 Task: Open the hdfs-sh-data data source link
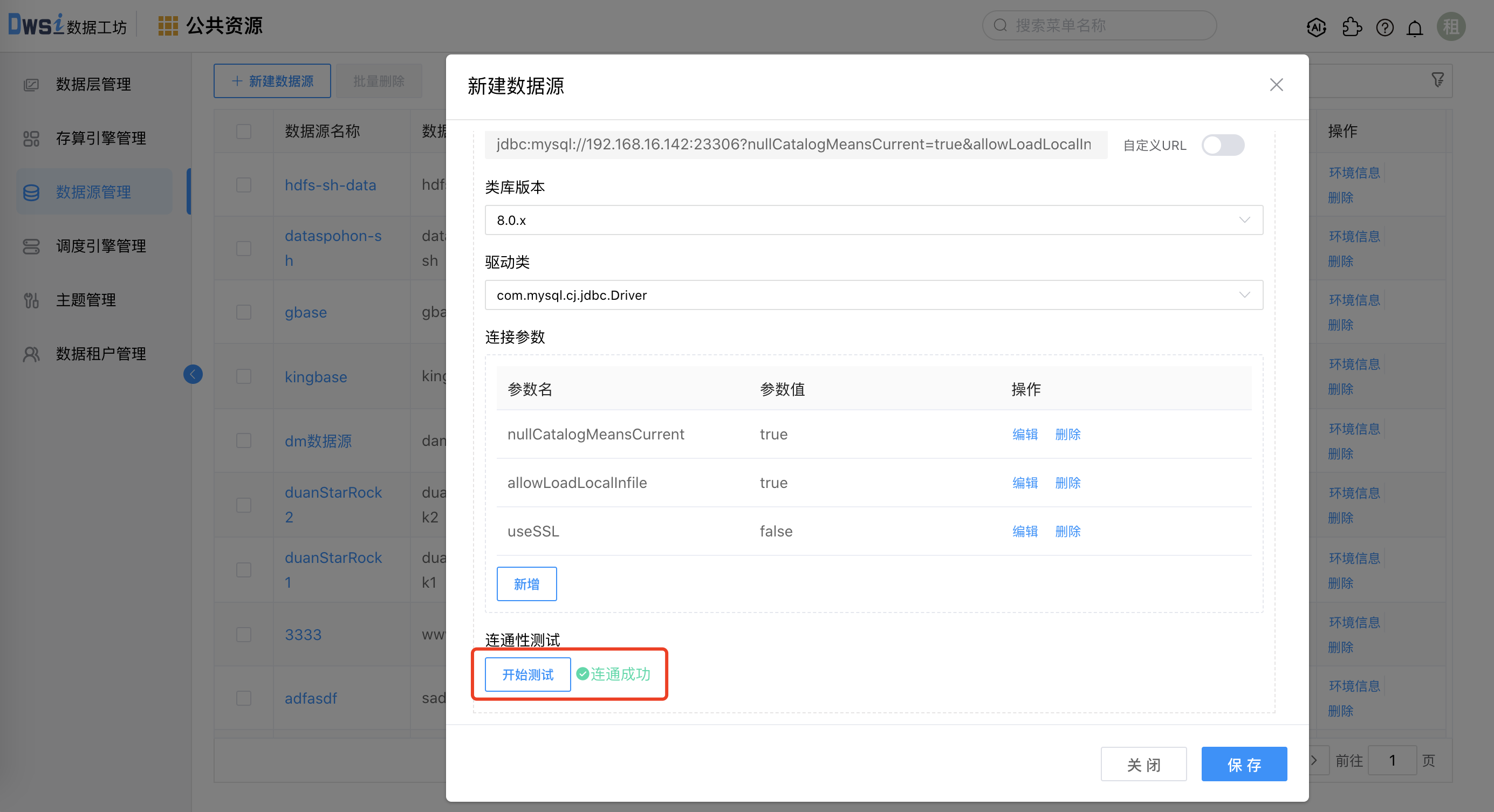pyautogui.click(x=331, y=185)
